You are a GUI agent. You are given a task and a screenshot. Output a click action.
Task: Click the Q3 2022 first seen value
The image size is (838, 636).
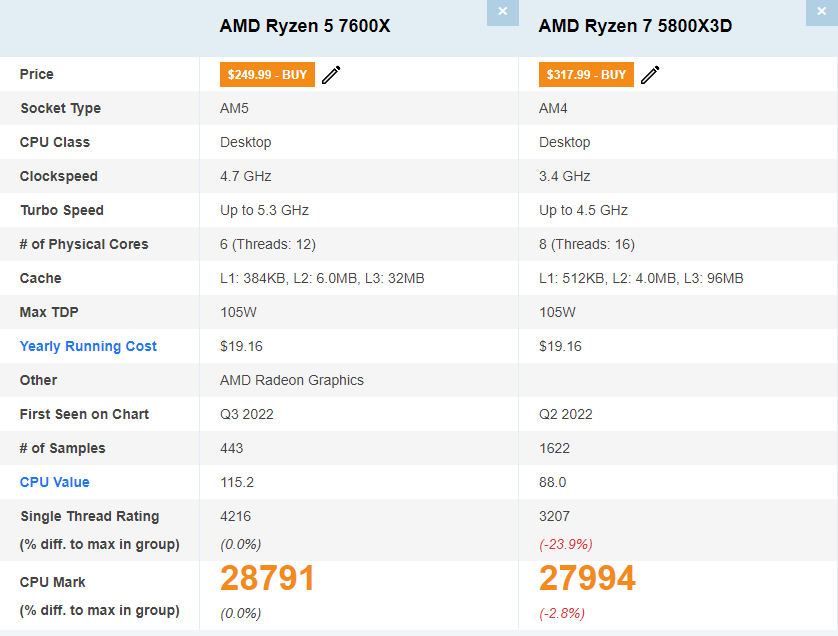(x=247, y=414)
